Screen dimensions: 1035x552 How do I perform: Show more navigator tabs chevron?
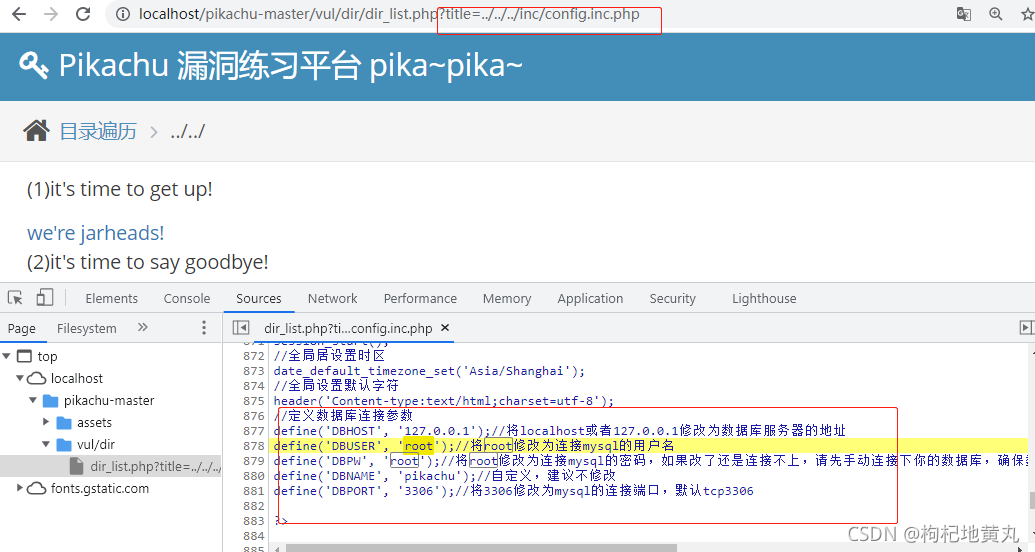[x=143, y=328]
